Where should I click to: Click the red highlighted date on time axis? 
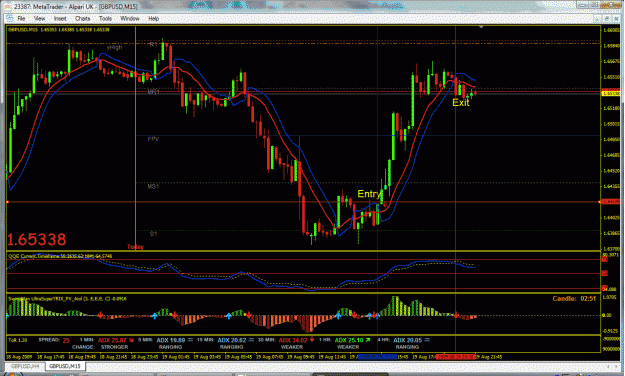(455, 357)
